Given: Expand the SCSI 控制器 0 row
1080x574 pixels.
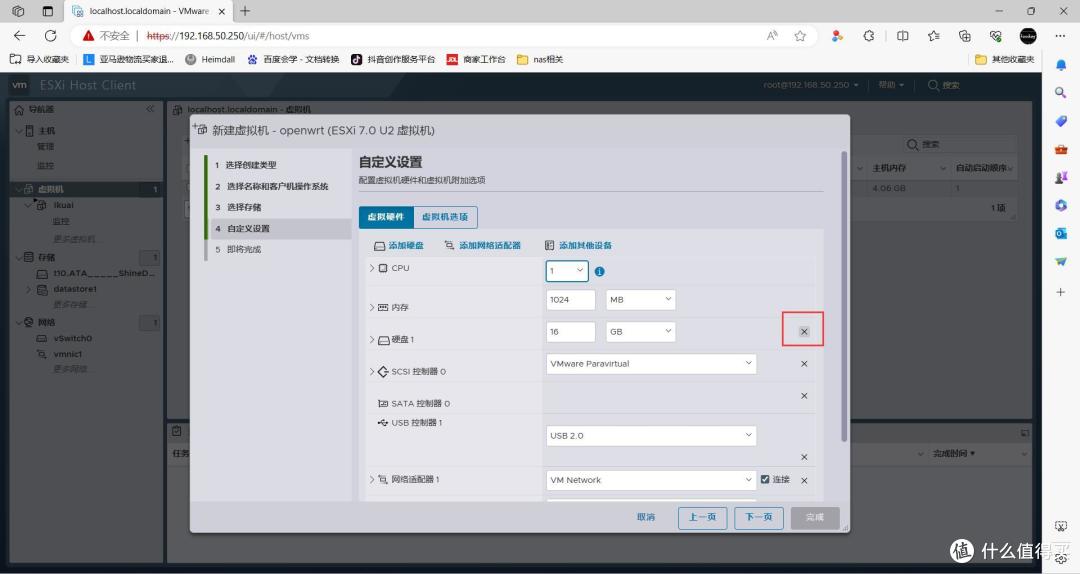Looking at the screenshot, I should click(372, 371).
